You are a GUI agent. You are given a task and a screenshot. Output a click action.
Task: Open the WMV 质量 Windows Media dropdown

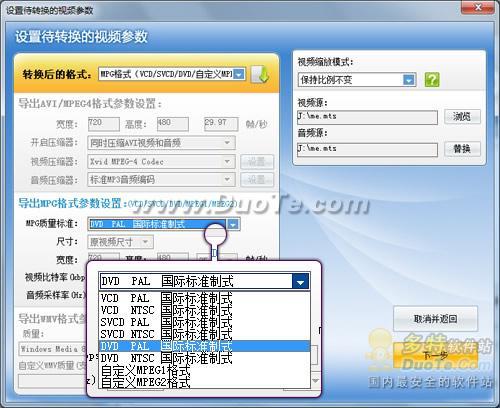point(52,349)
